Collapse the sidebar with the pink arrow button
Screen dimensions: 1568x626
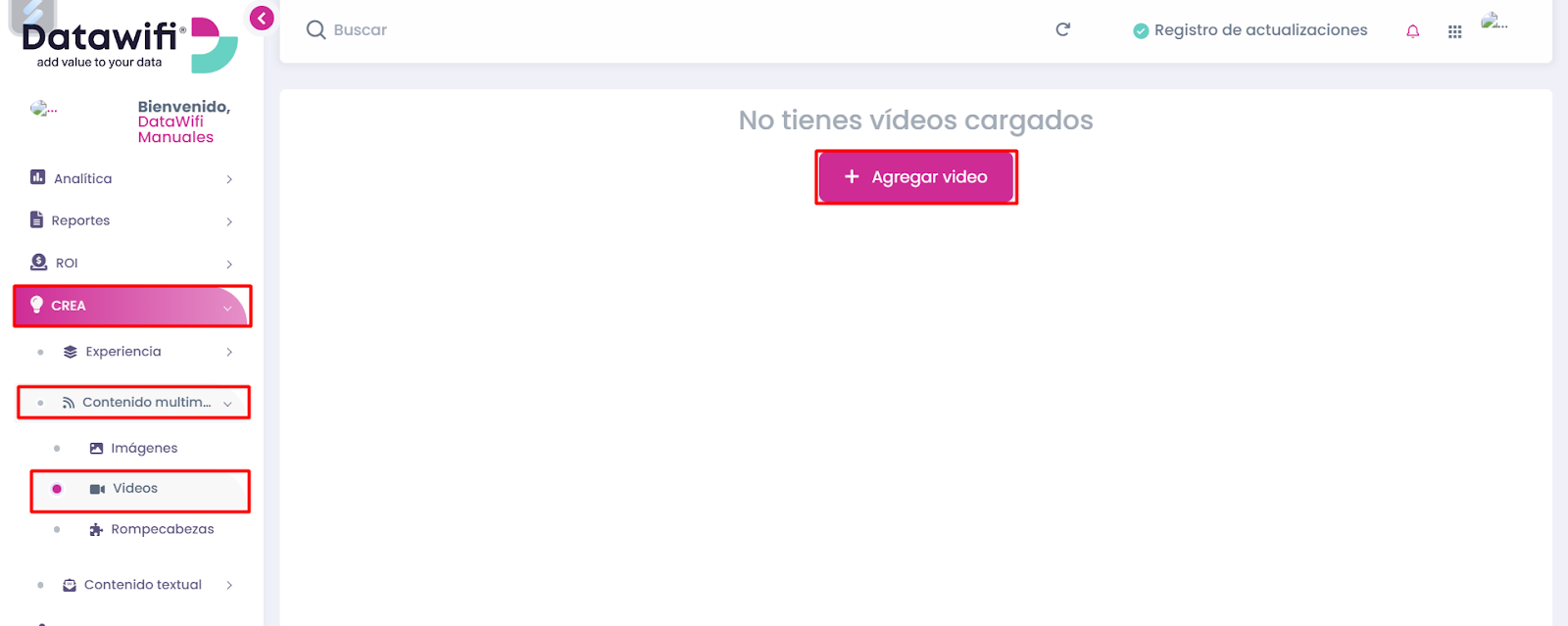[262, 18]
